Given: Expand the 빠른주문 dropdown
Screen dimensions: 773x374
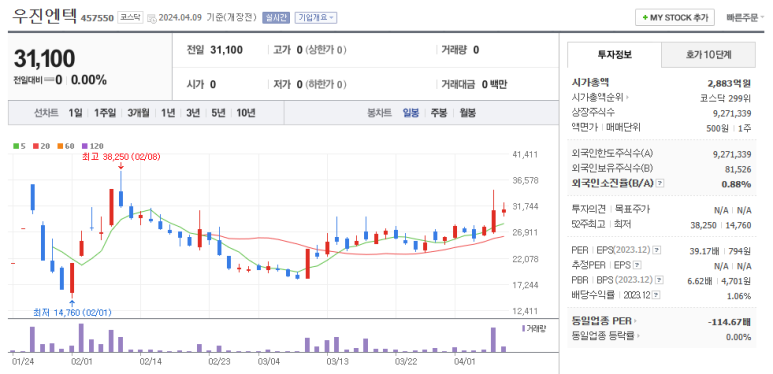Looking at the screenshot, I should (744, 18).
